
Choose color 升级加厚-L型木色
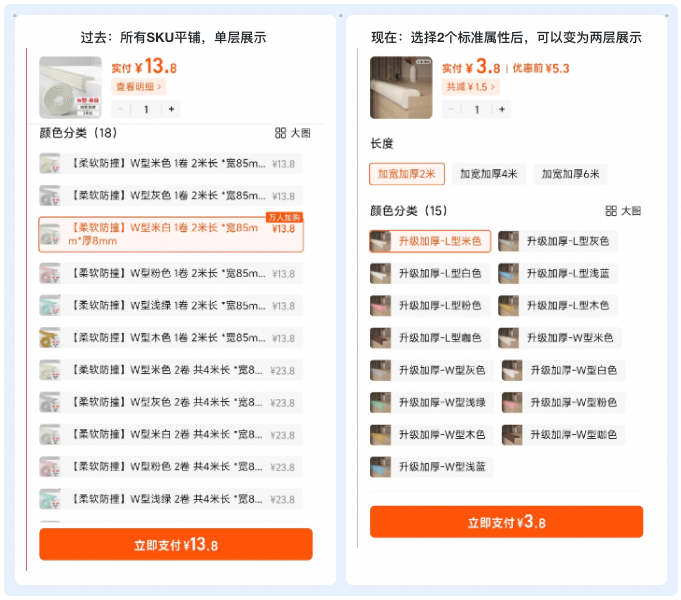click(558, 305)
